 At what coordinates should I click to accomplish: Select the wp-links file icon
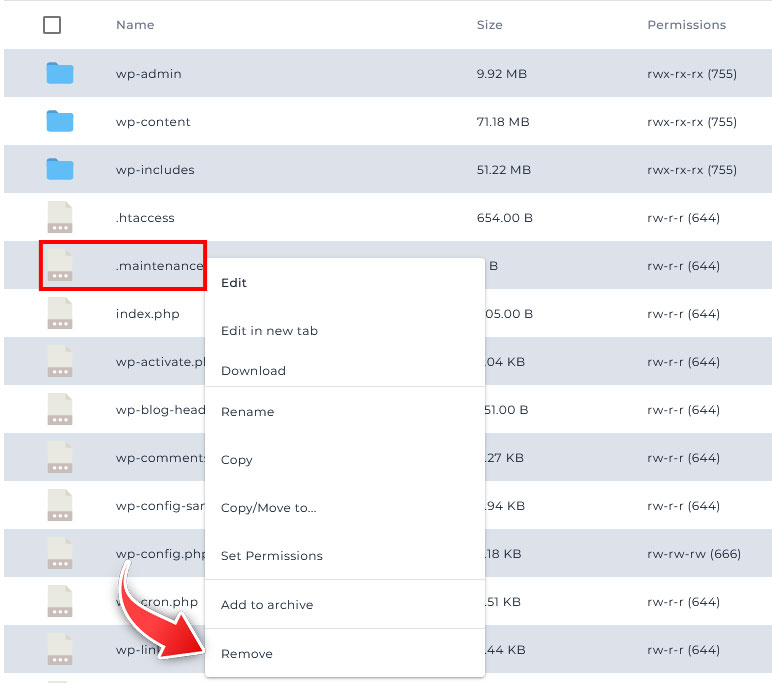pyautogui.click(x=60, y=649)
